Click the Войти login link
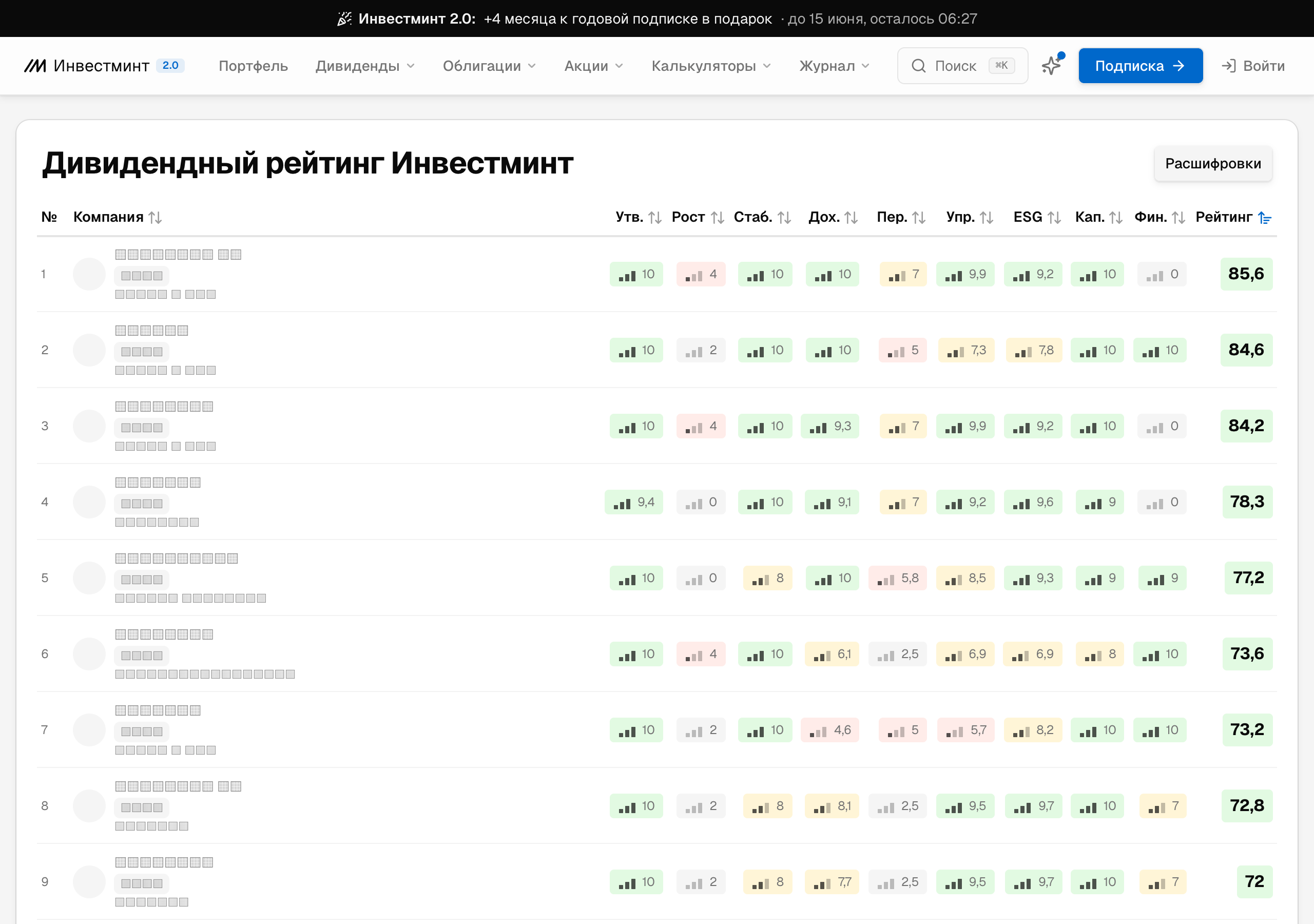Screen dimensions: 1314x924 [x=1253, y=66]
